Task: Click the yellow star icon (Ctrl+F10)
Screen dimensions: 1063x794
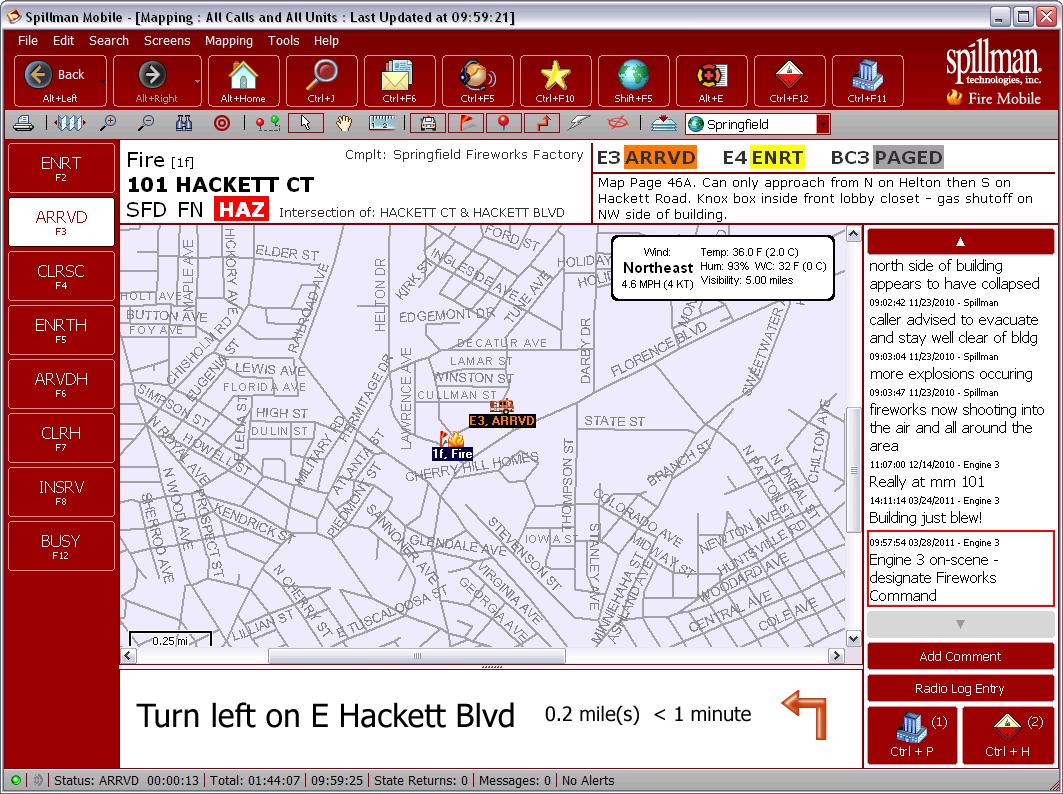Action: coord(555,81)
